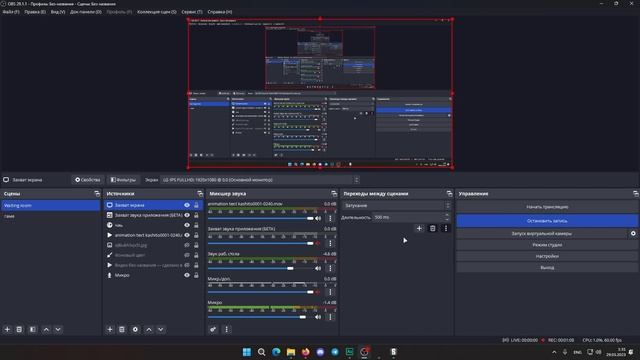Screen dimensions: 640x360
Task: Open the Правка menu
Action: (x=35, y=12)
